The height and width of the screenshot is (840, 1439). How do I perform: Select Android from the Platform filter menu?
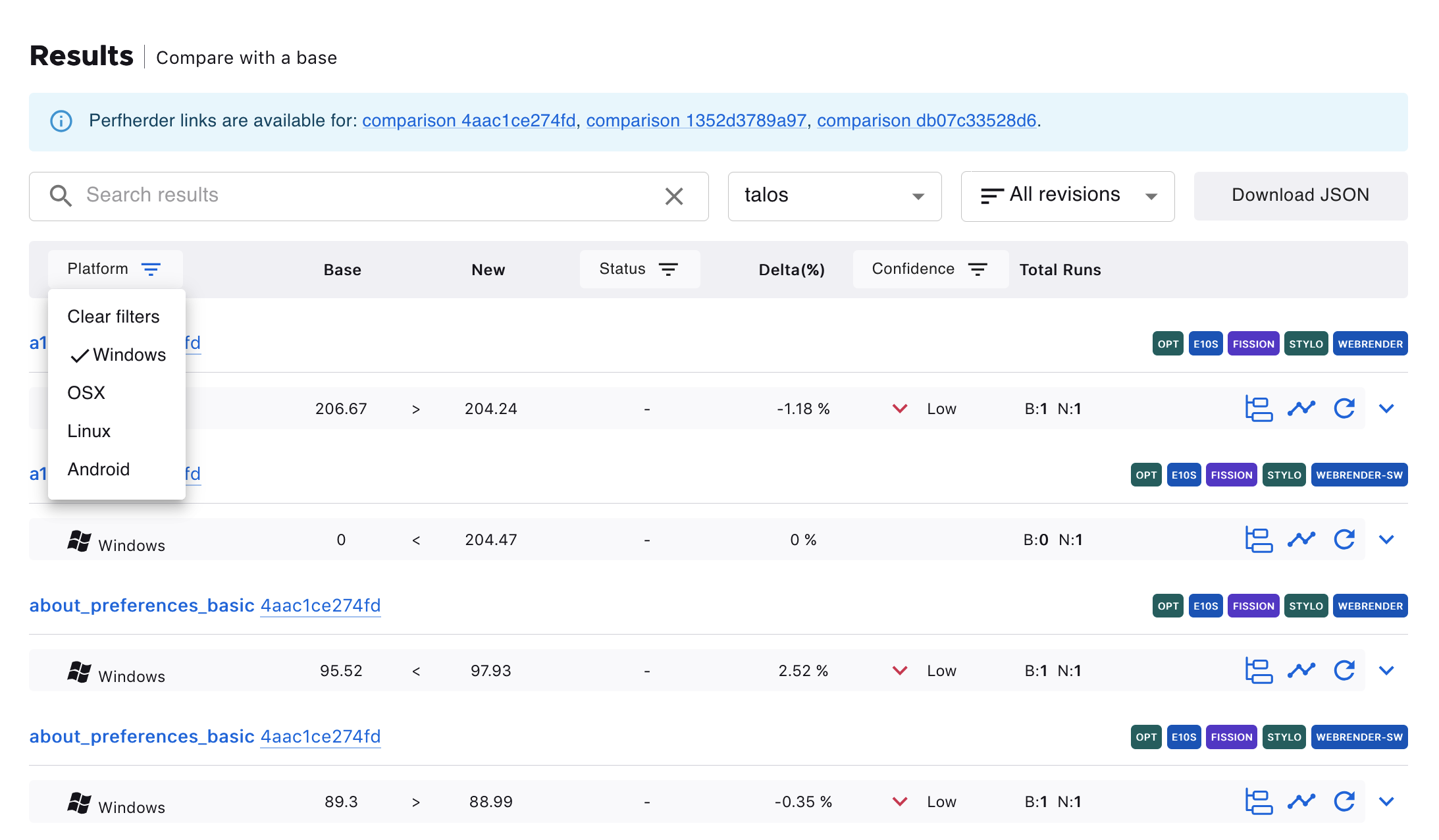98,469
